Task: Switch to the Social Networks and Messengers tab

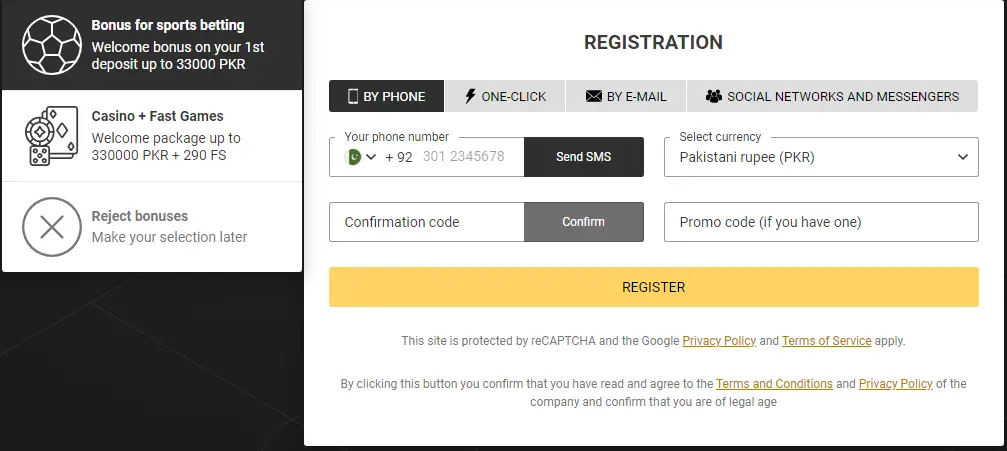Action: point(832,97)
